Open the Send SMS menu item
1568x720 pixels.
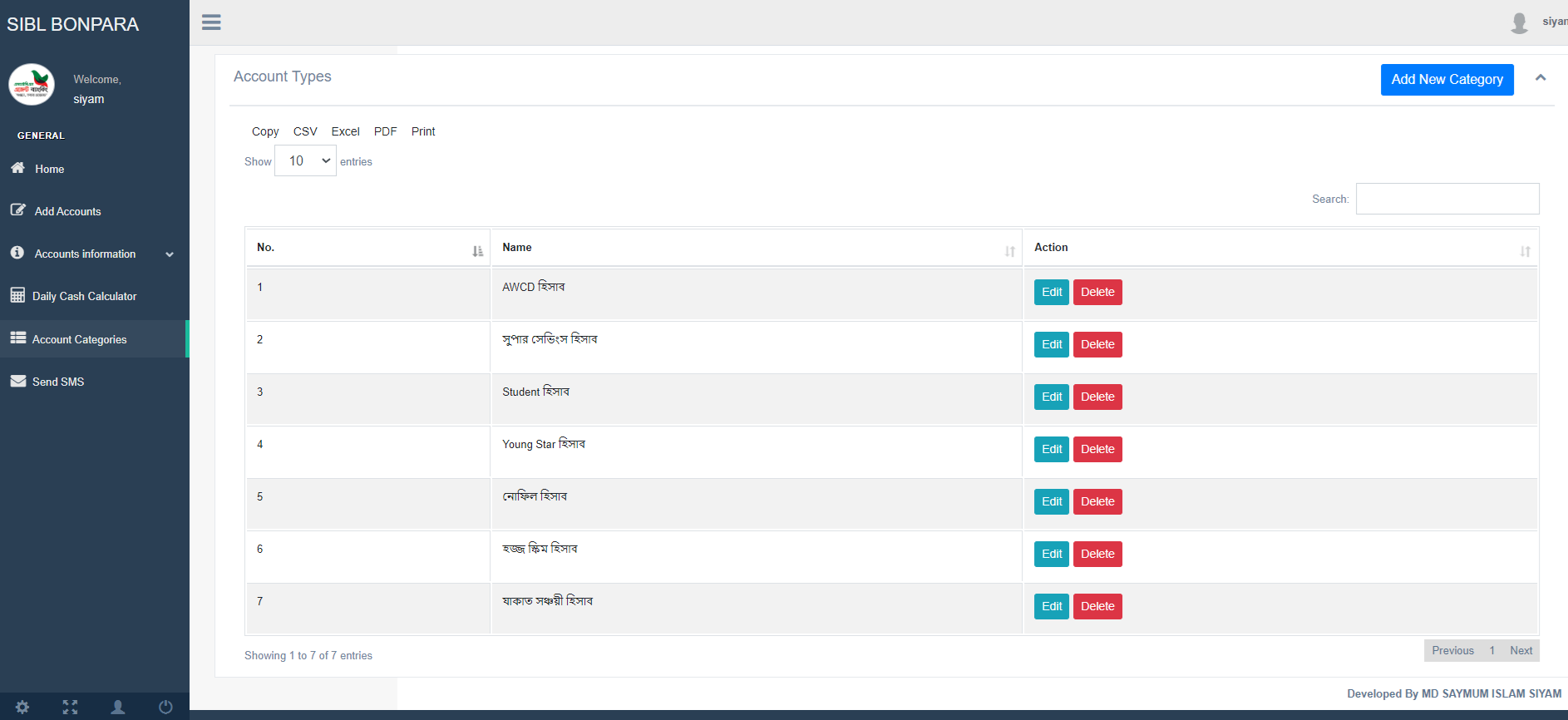tap(95, 382)
